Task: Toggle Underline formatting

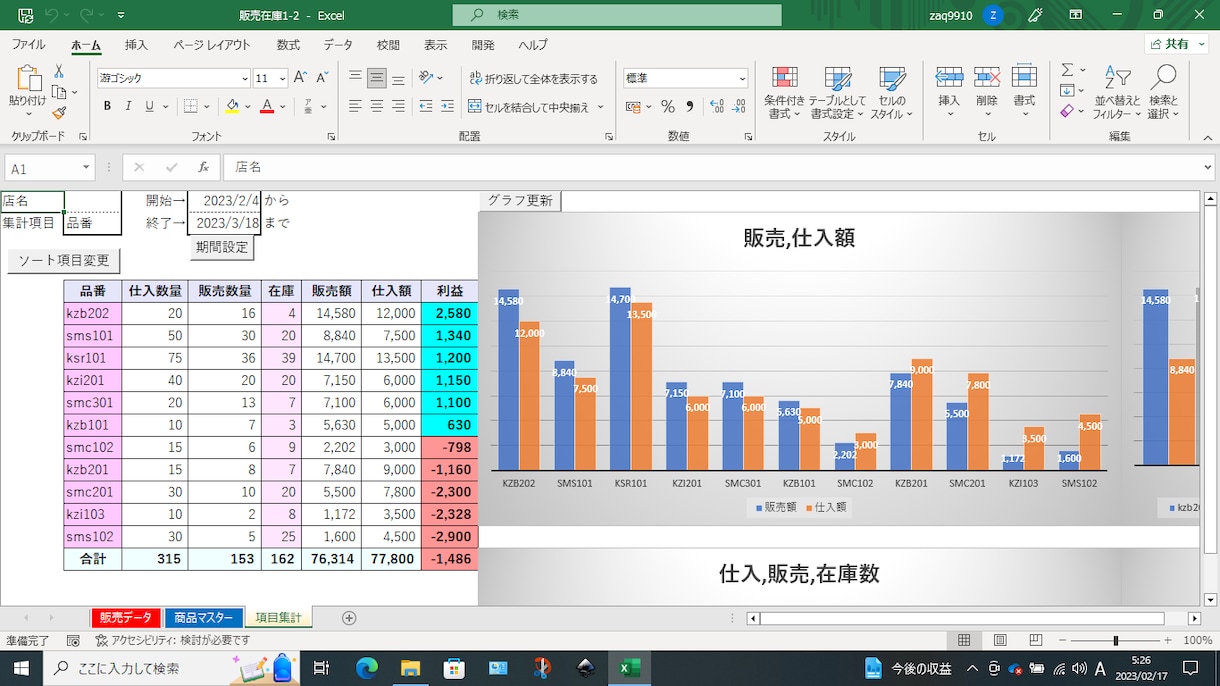Action: tap(149, 106)
